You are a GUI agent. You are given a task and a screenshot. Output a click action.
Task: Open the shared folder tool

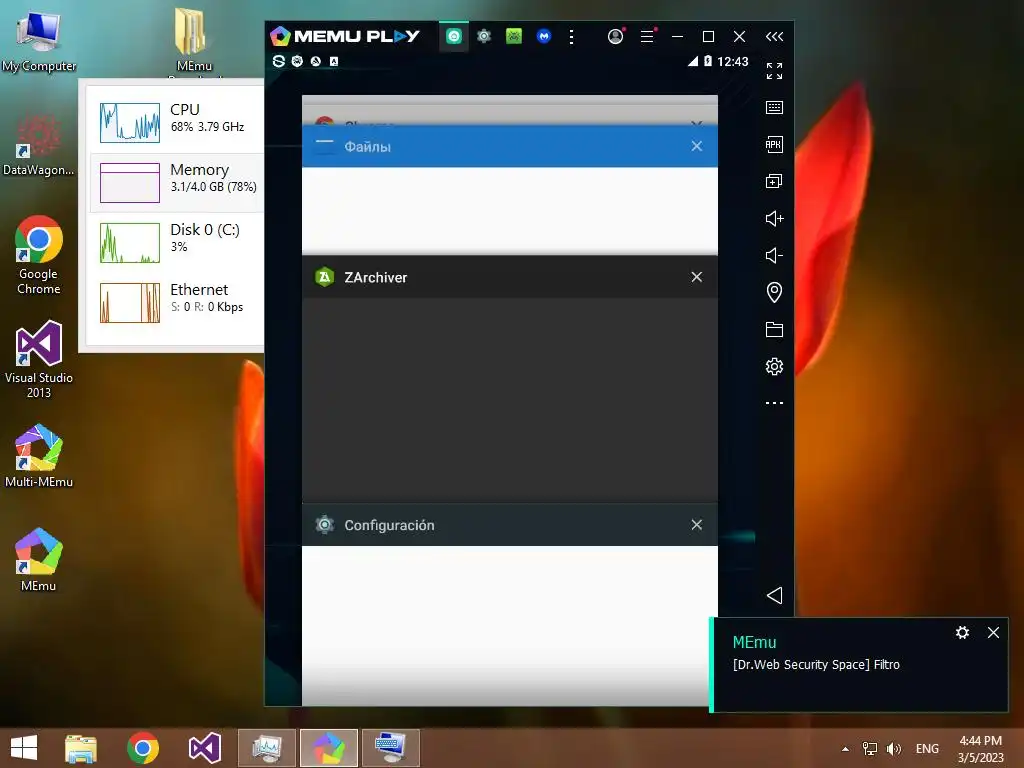pos(775,330)
